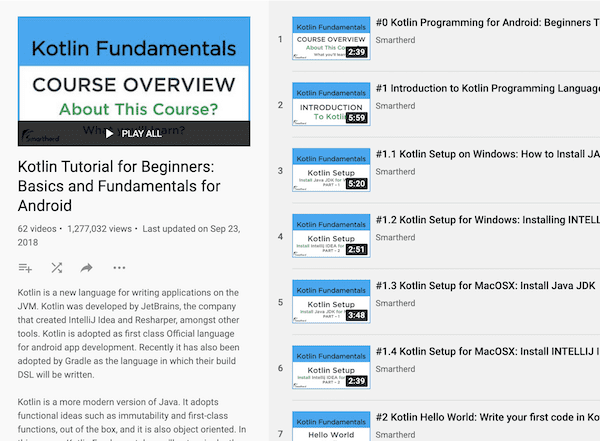Visit Smartherd channel under video #0
Screen dimensions: 600x441
pyautogui.click(x=395, y=41)
